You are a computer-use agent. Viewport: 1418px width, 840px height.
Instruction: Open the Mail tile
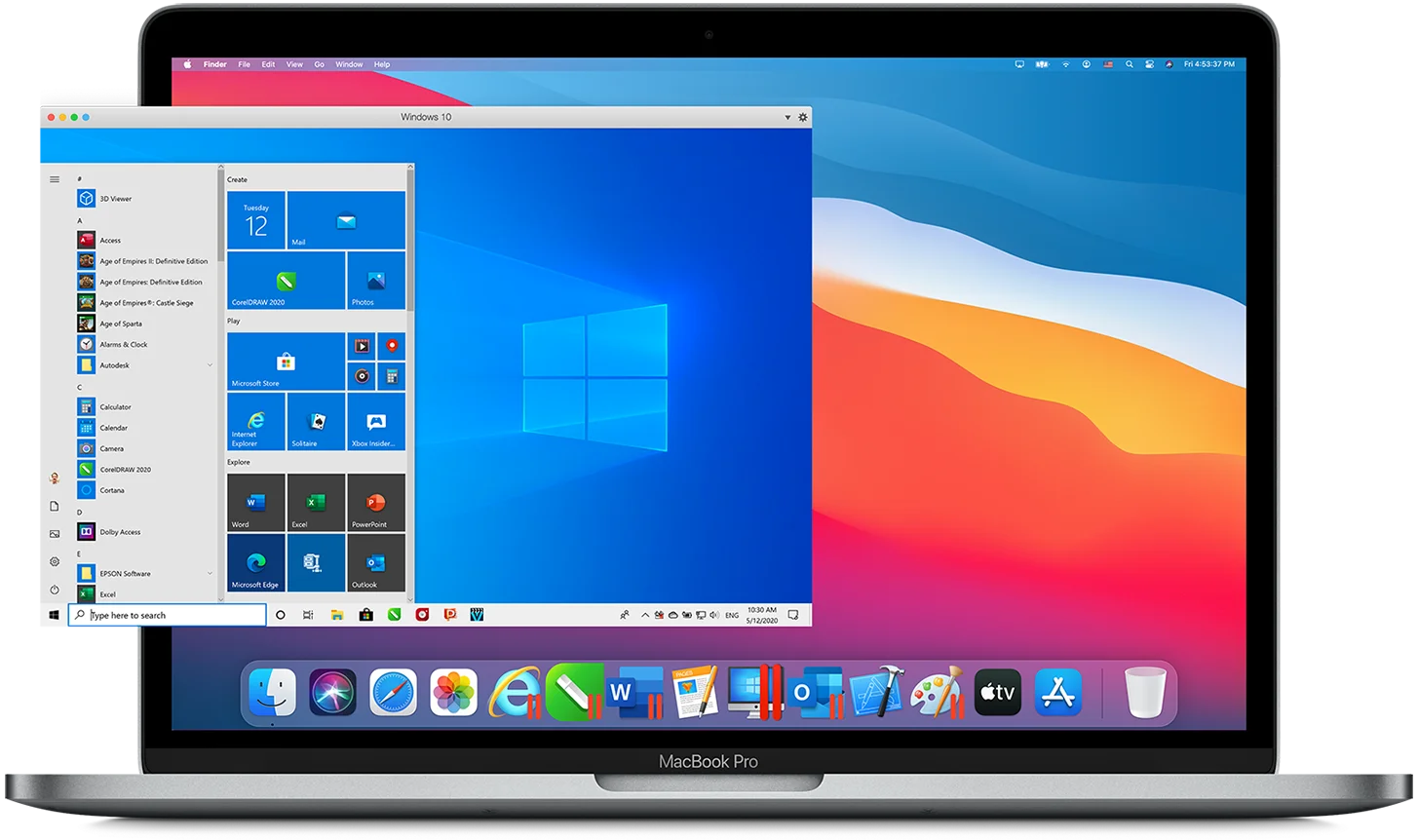pos(346,220)
